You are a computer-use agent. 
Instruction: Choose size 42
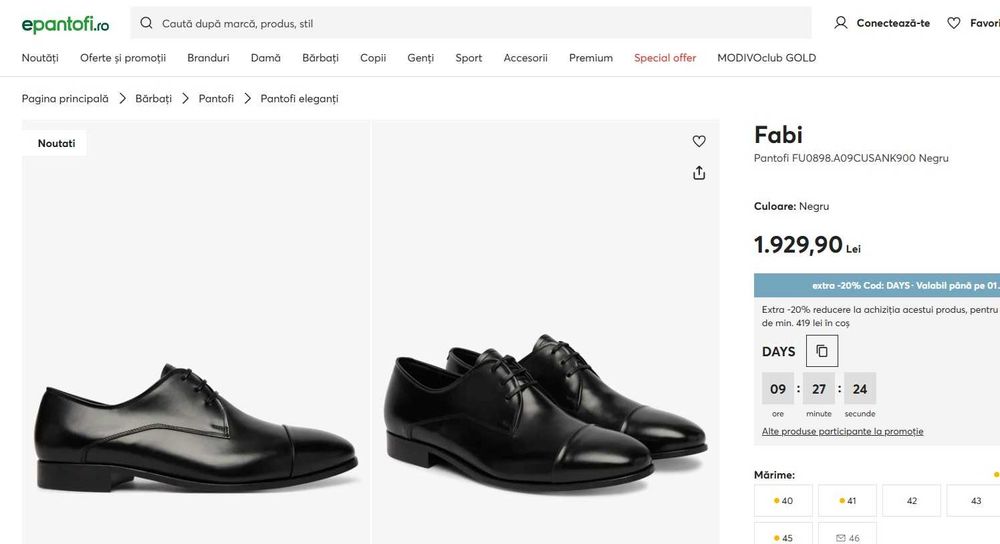click(911, 501)
